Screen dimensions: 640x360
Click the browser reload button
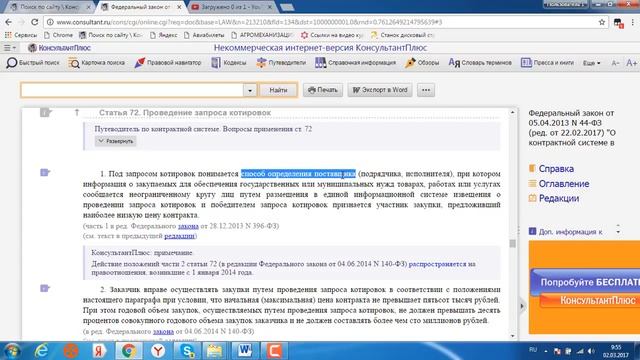coord(35,22)
